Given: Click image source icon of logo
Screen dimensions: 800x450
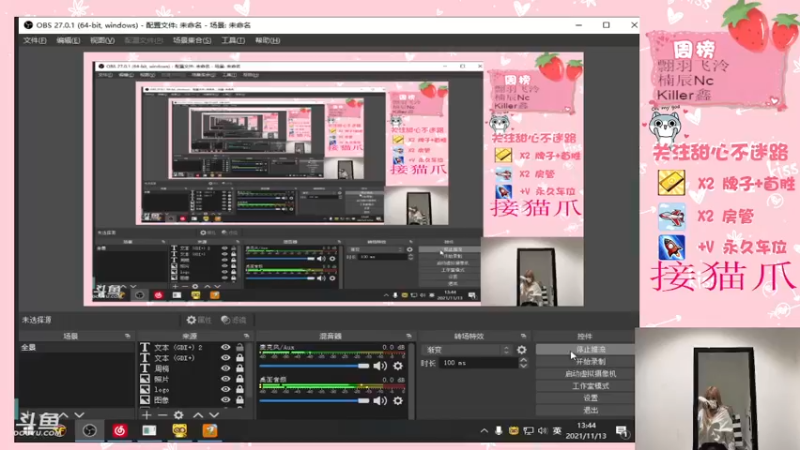Looking at the screenshot, I should click(145, 389).
